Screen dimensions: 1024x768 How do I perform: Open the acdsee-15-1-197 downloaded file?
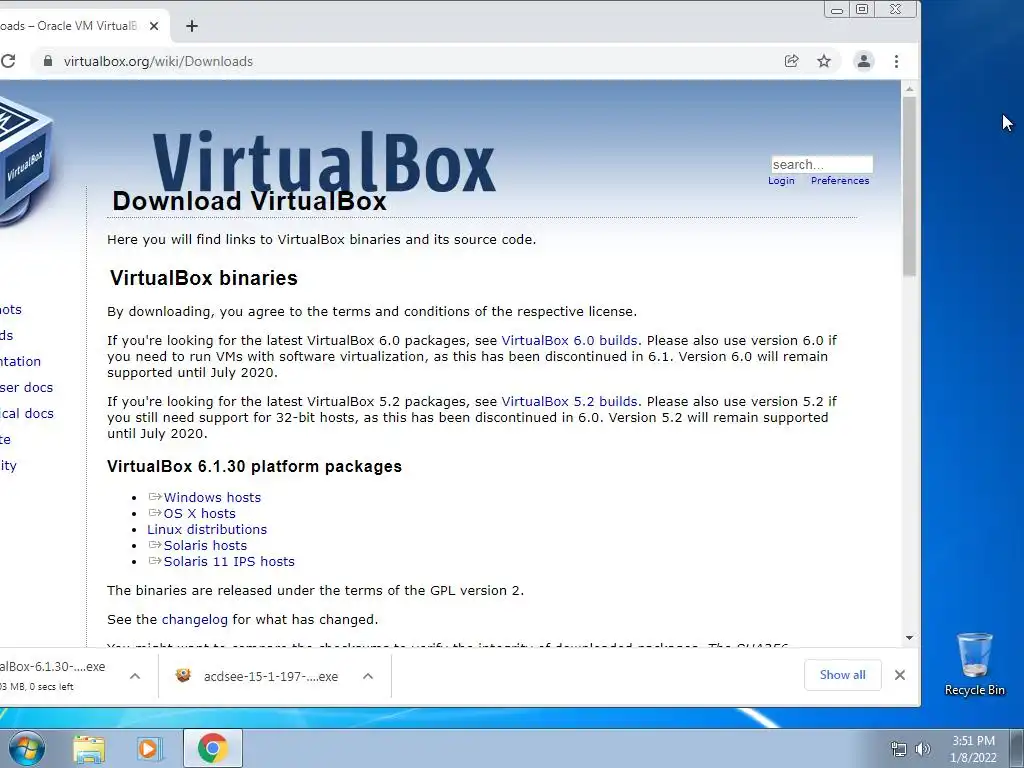(x=271, y=677)
